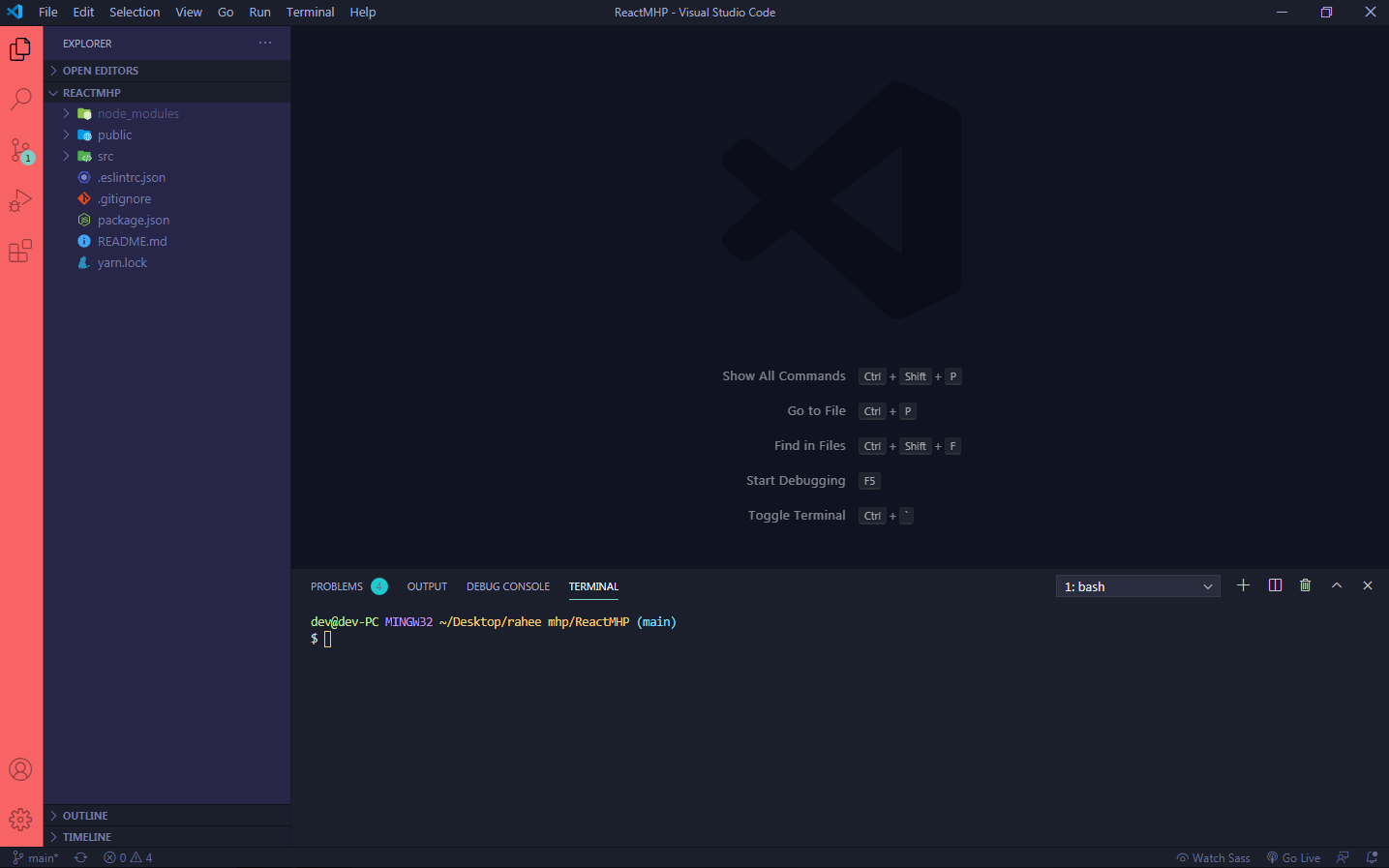Image resolution: width=1389 pixels, height=868 pixels.
Task: Switch to the Debug Console tab
Action: (508, 586)
